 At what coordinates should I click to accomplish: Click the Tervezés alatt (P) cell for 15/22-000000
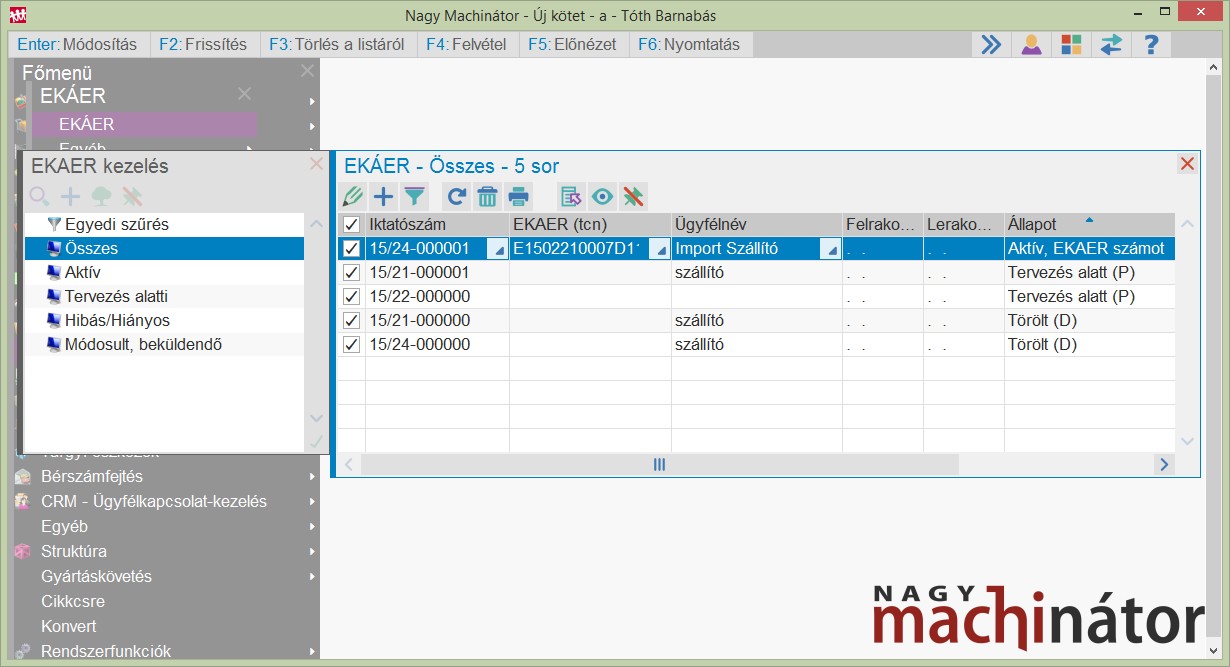pyautogui.click(x=1089, y=296)
